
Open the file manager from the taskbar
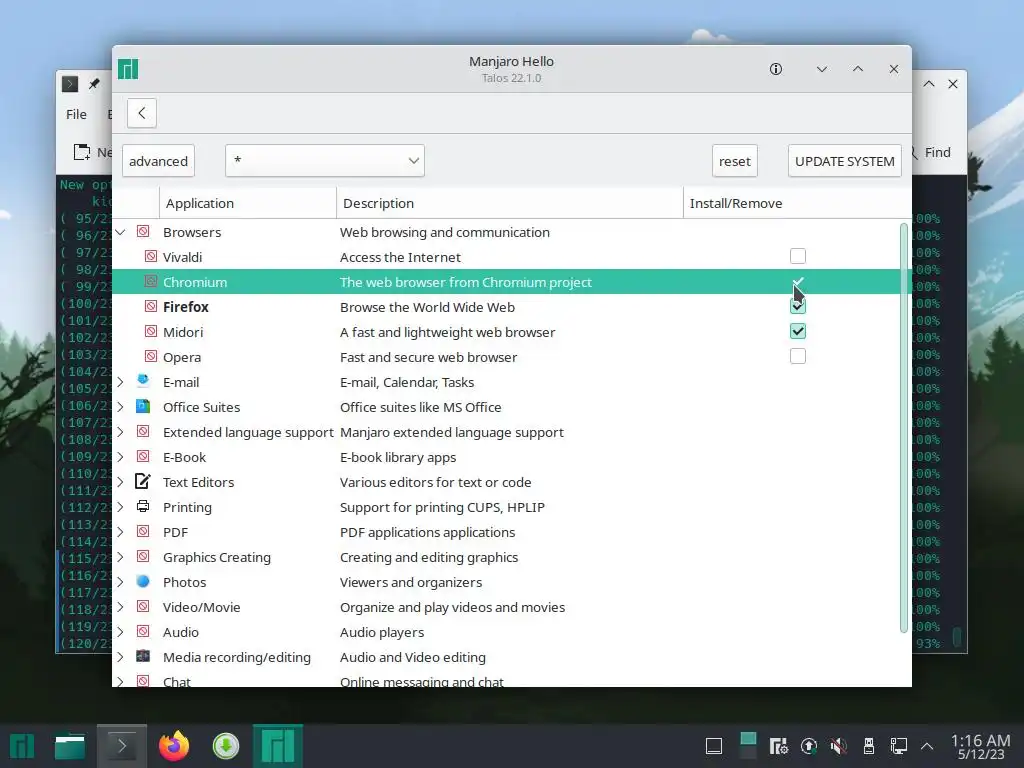(70, 746)
